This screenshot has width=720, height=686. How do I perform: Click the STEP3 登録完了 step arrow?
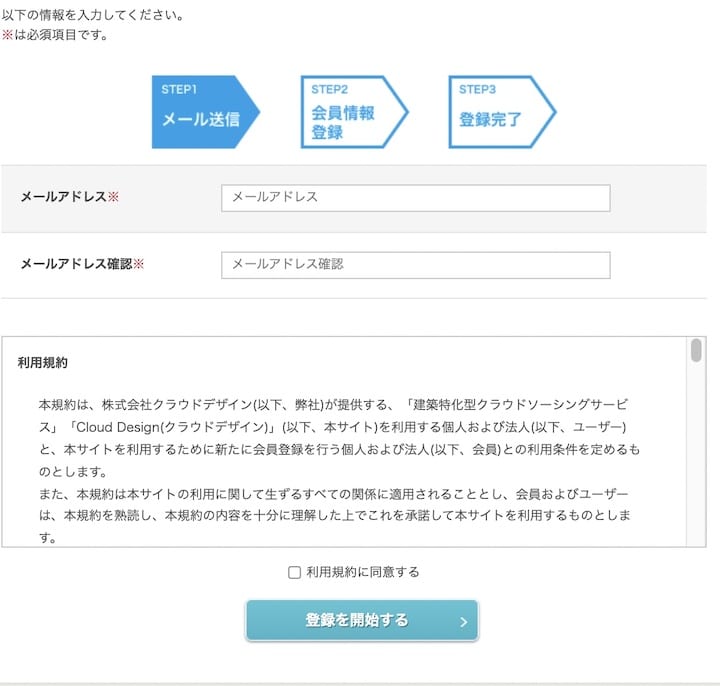click(498, 112)
